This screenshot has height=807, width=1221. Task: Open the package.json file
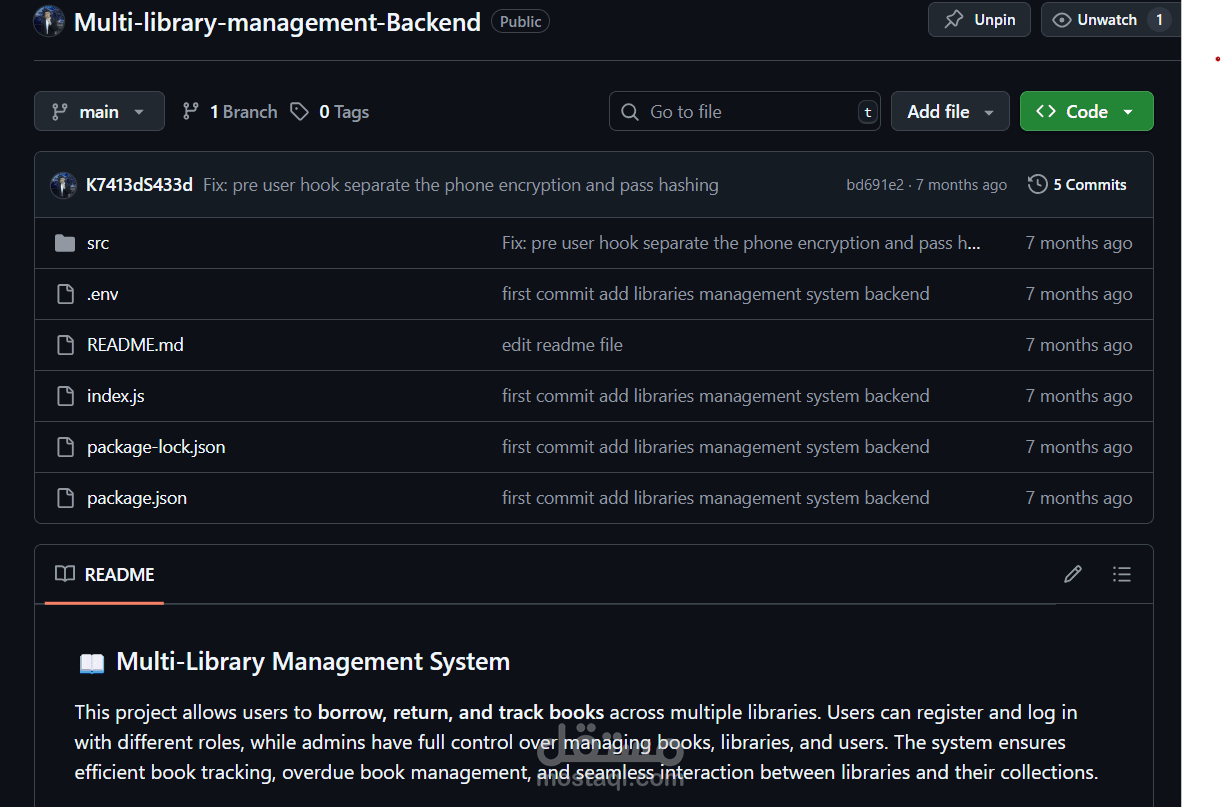(137, 498)
